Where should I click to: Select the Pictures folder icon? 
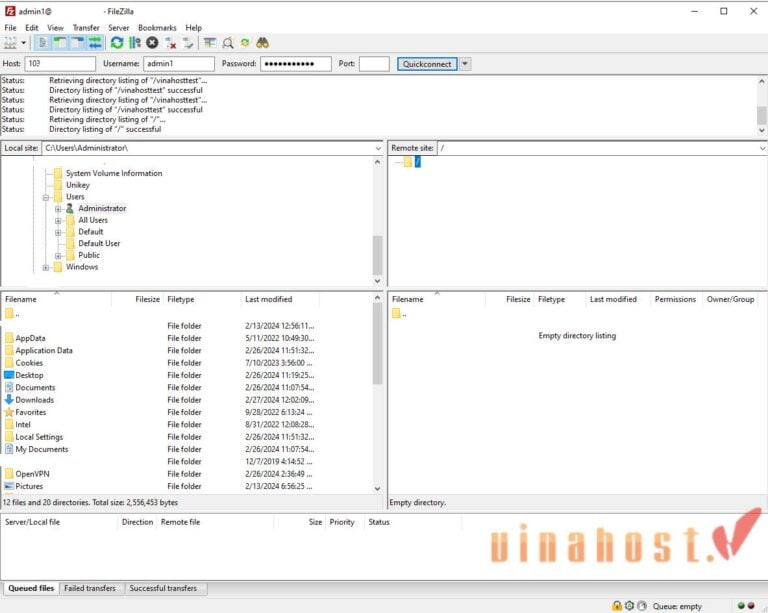9,486
